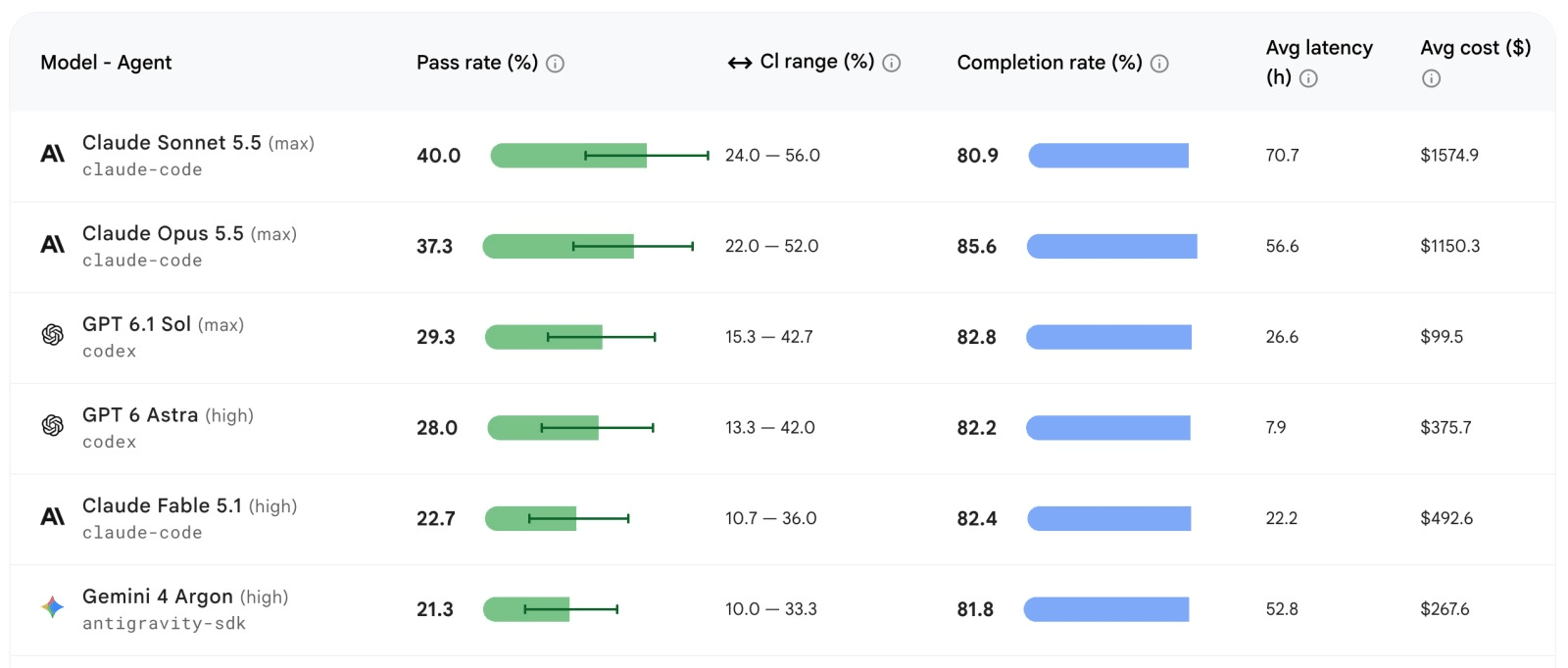Click the blue completion bar for Claude Opus 5.5
The width and height of the screenshot is (1568, 668).
point(1112,247)
